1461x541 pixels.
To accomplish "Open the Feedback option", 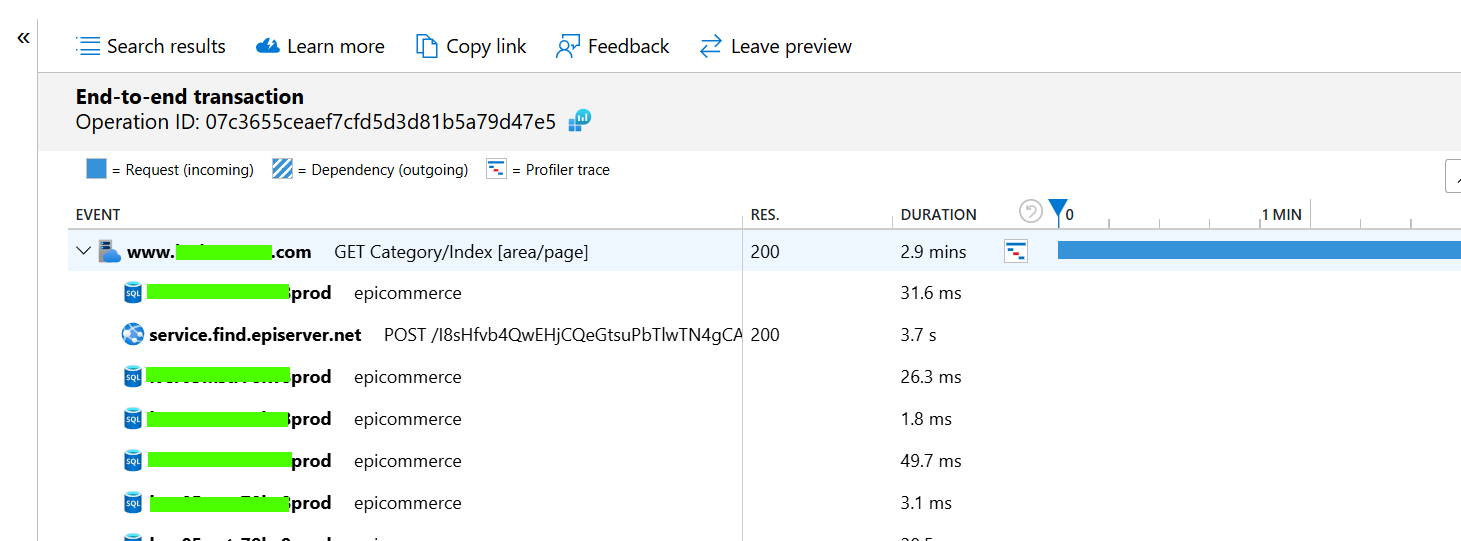I will [x=612, y=46].
